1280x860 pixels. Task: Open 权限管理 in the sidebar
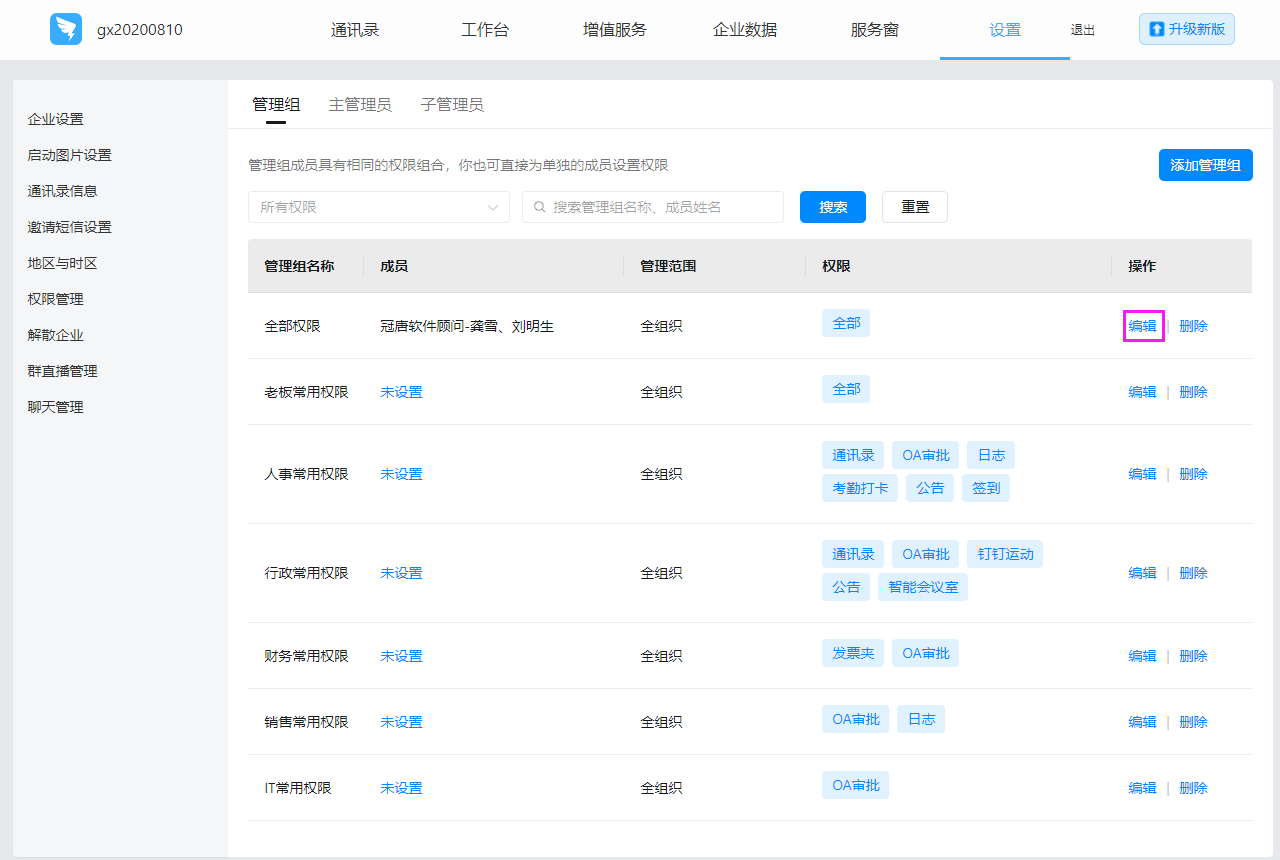(56, 299)
